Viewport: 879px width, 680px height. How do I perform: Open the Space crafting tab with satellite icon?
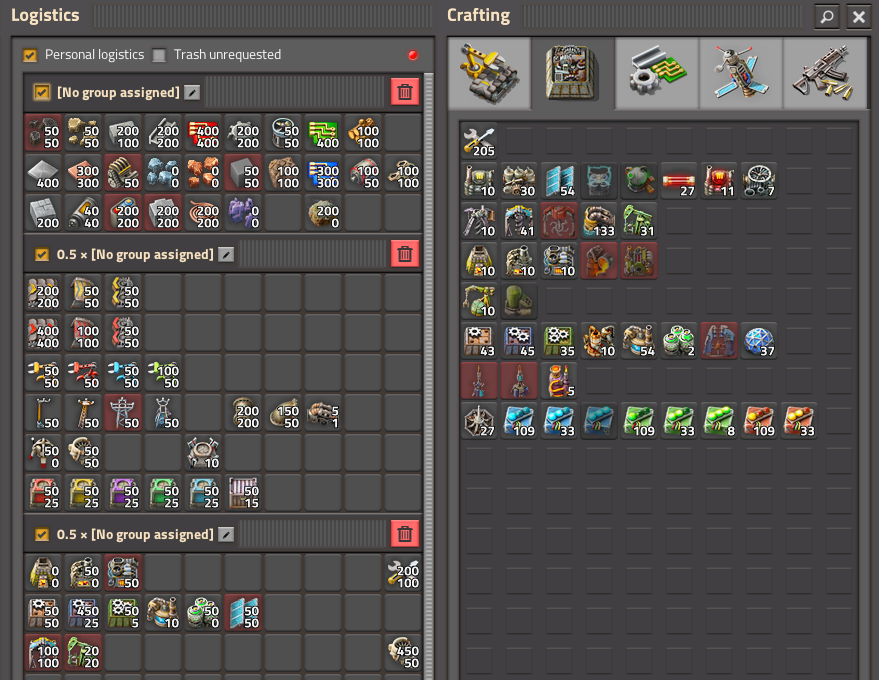(741, 73)
